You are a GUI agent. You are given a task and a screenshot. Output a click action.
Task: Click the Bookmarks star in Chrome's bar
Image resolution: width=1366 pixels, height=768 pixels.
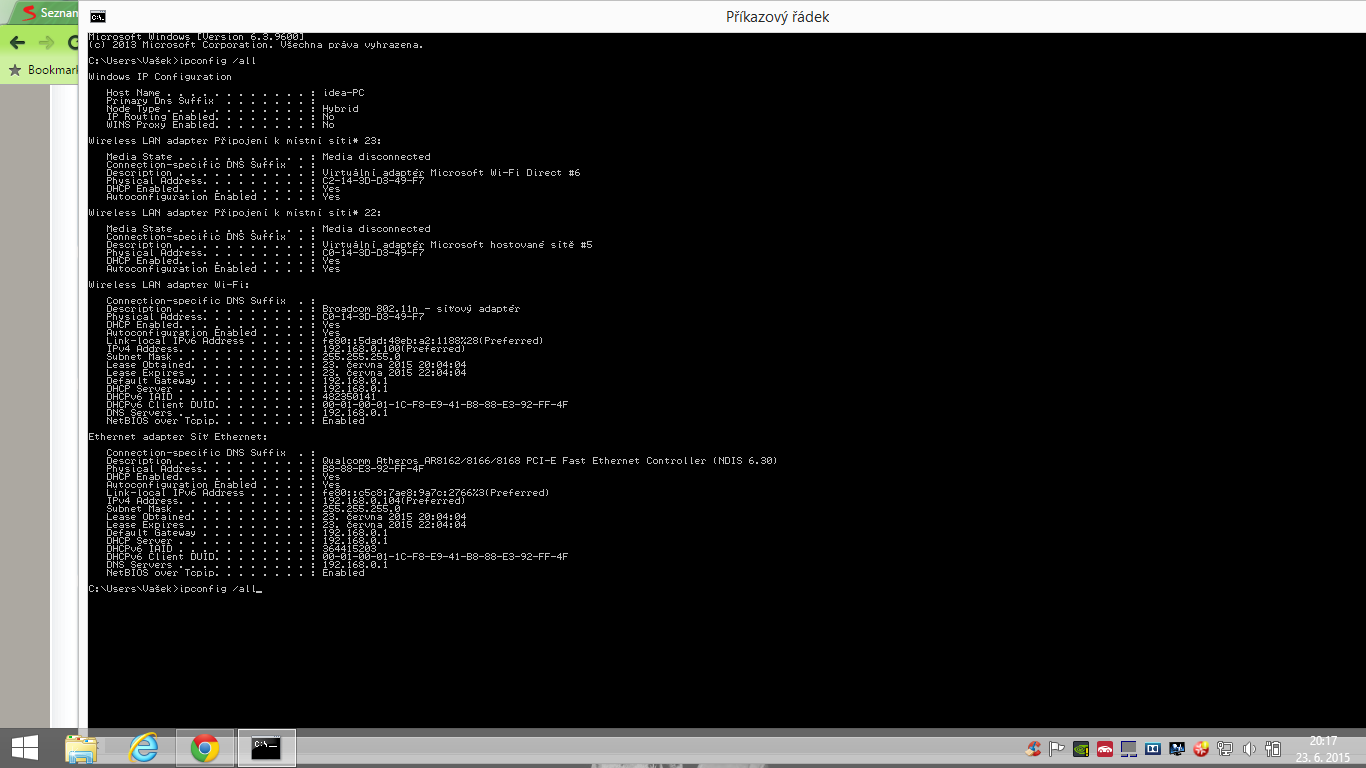coord(15,70)
